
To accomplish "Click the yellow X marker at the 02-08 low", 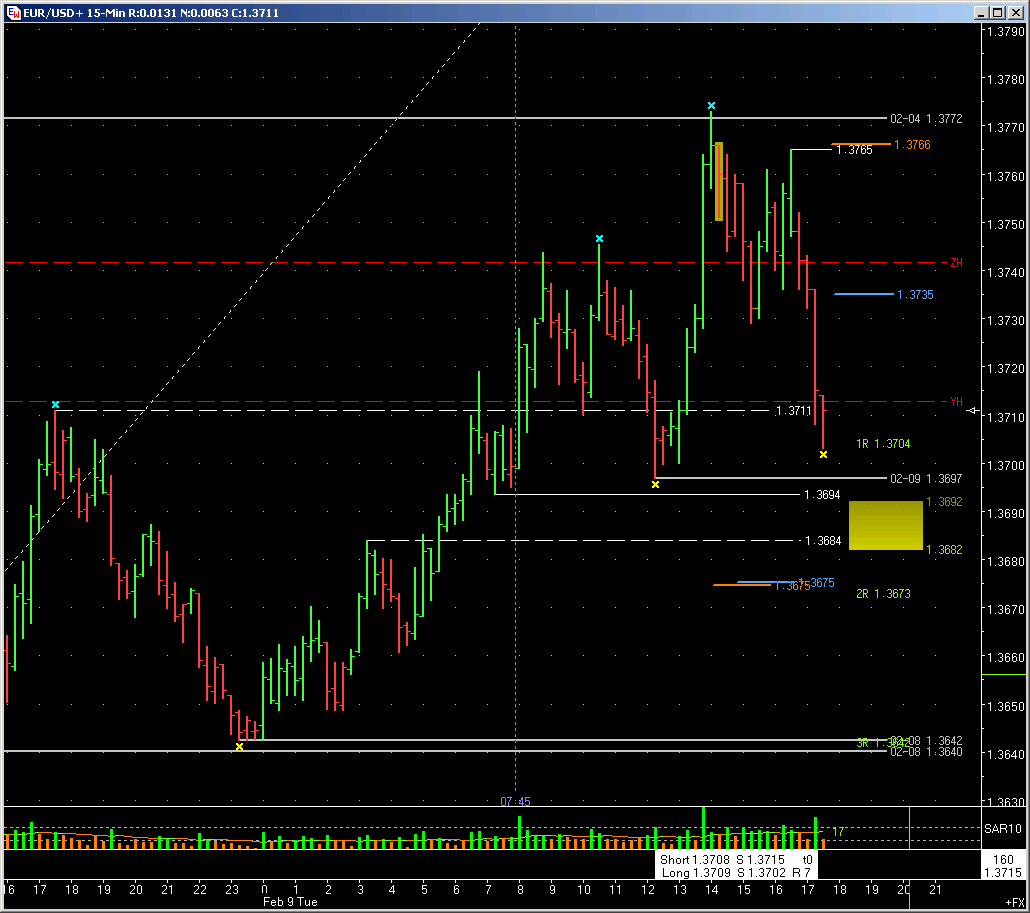I will pos(239,746).
